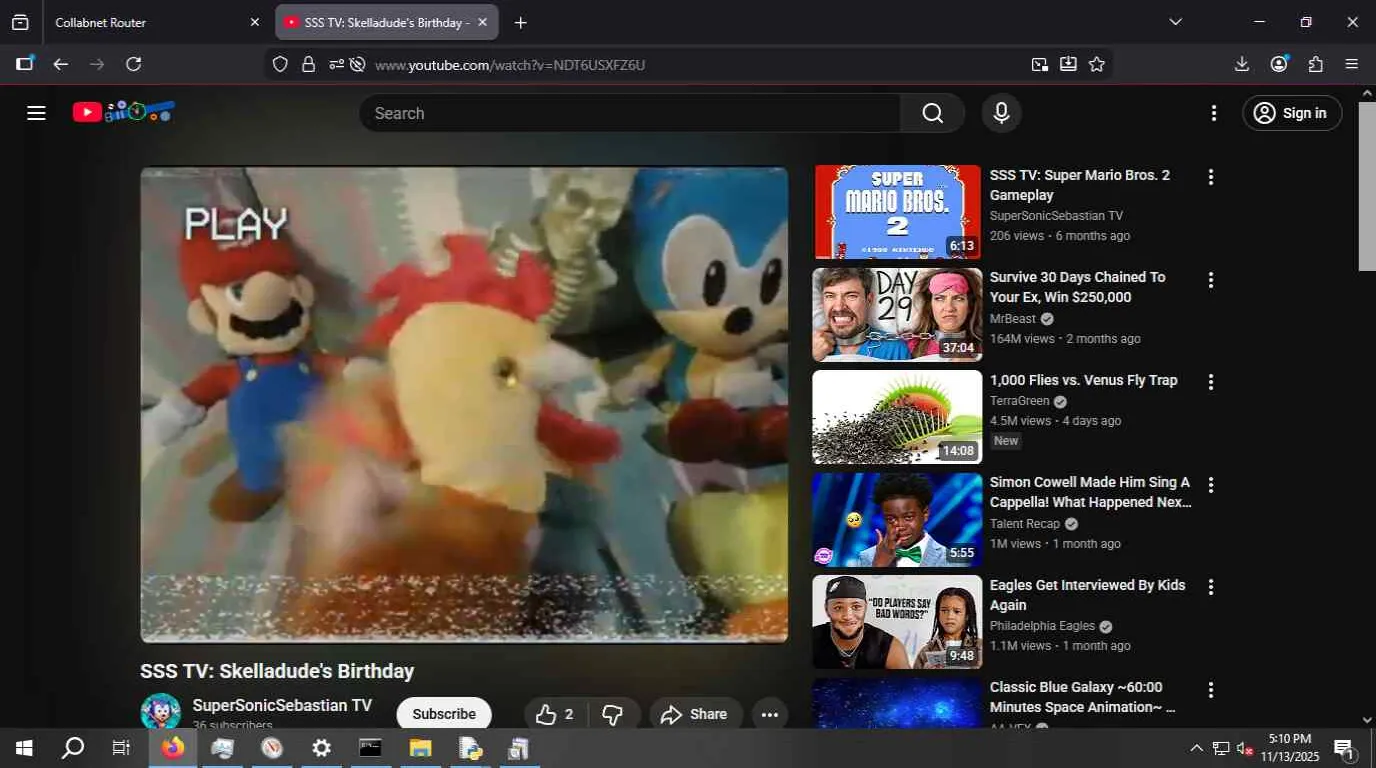The height and width of the screenshot is (768, 1376).
Task: Expand the list all tabs chevron
Action: coord(1175,22)
